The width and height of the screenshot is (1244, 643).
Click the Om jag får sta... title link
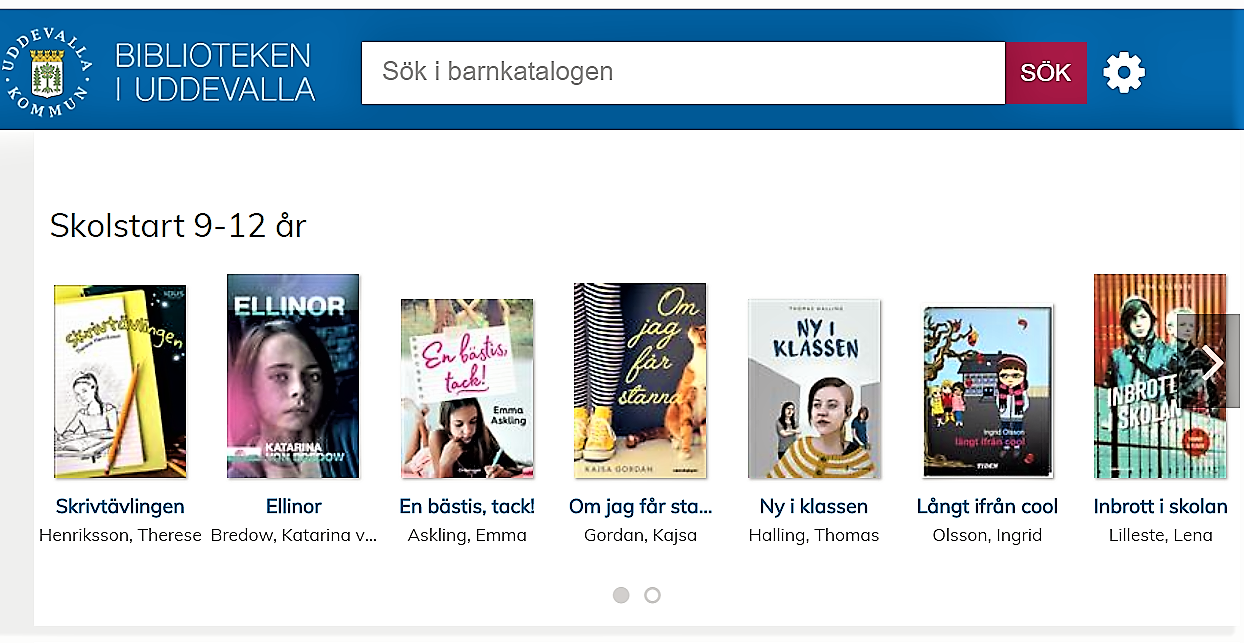click(641, 506)
